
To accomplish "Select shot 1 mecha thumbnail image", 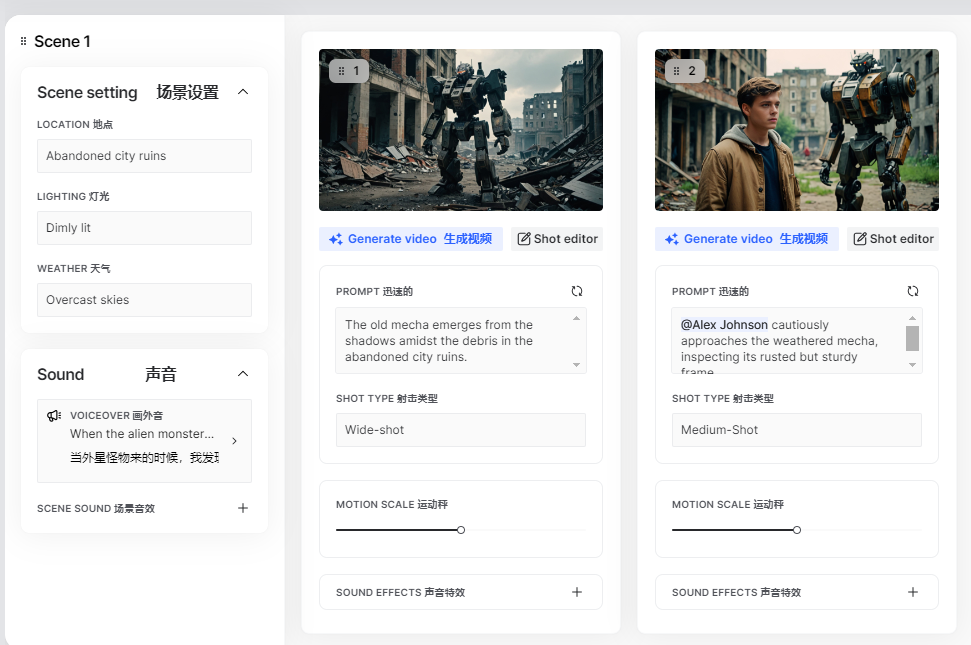I will point(461,130).
